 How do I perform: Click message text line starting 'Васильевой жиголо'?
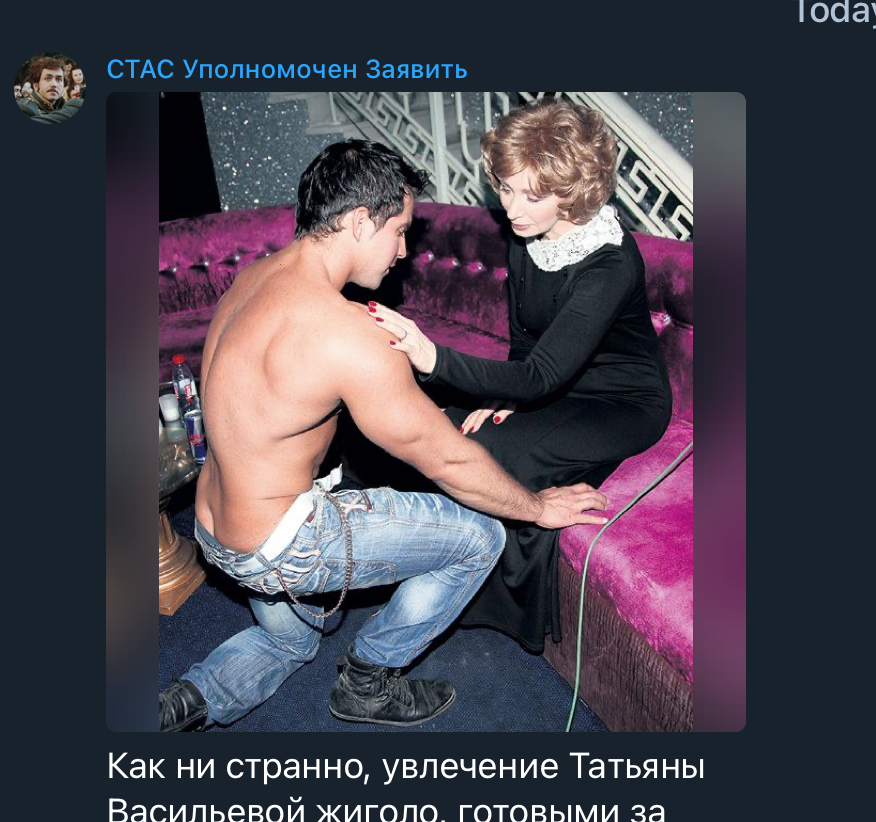[x=385, y=809]
